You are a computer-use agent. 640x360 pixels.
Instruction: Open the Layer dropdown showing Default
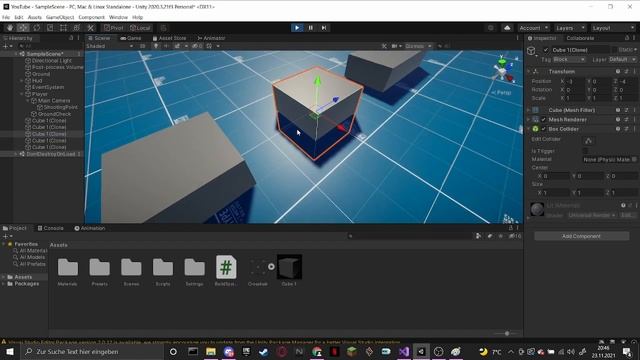click(x=622, y=60)
